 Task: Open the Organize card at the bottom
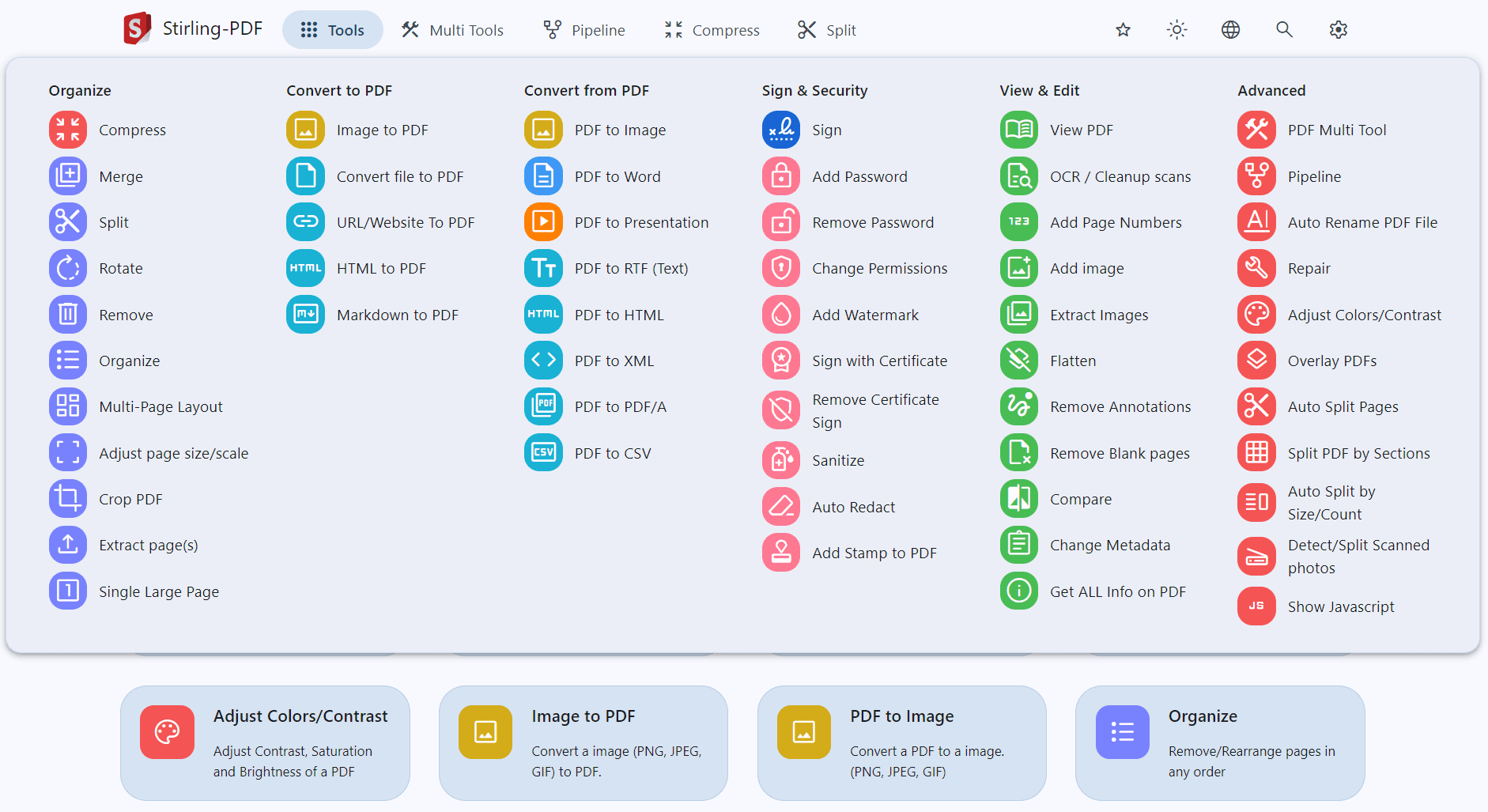1219,742
